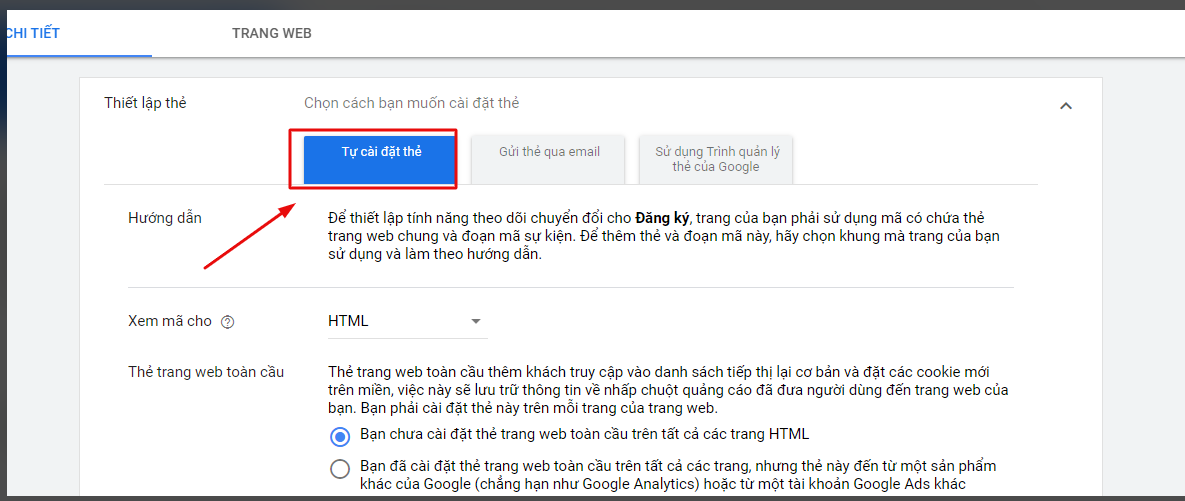The width and height of the screenshot is (1185, 501).
Task: Collapse the Thiết lập thẻ section chevron
Action: (1066, 106)
